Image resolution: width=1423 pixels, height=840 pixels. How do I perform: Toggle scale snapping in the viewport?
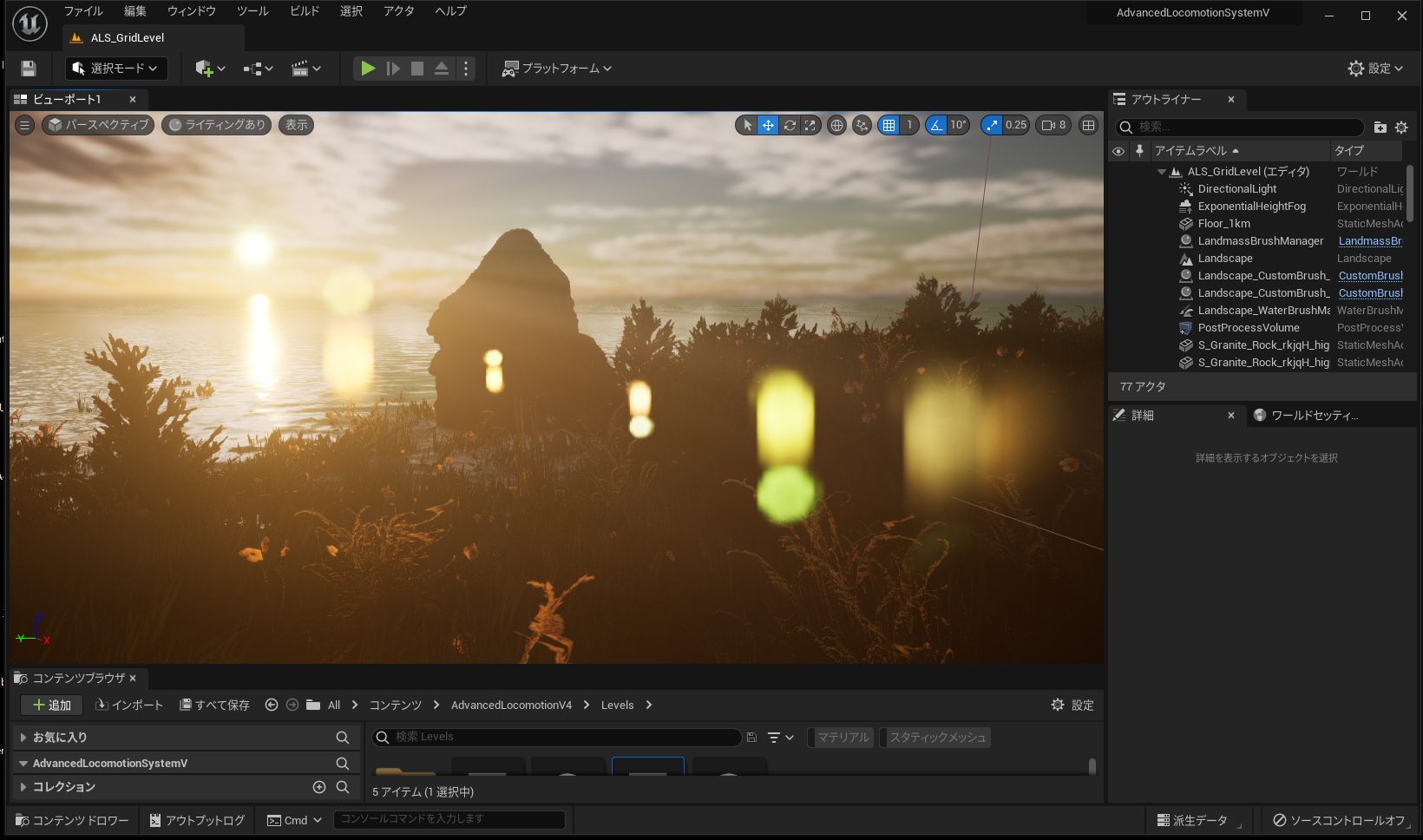tap(992, 125)
